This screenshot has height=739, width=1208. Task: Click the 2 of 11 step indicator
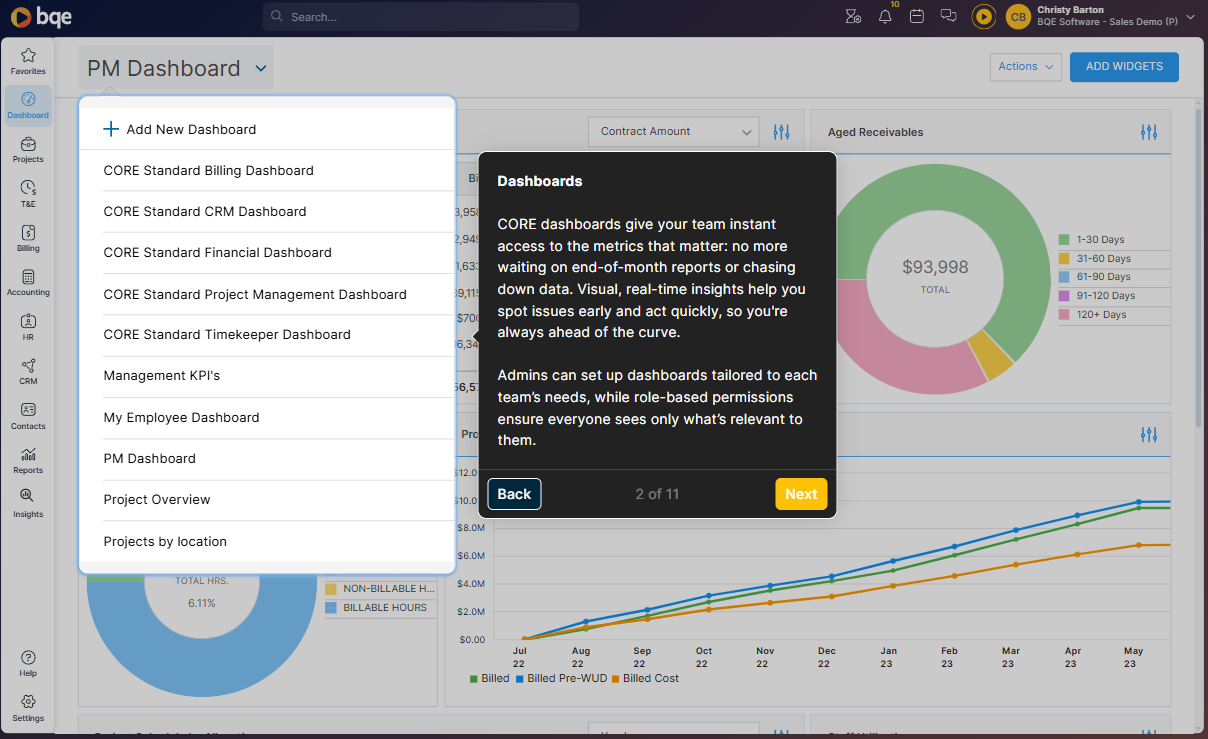tap(657, 494)
